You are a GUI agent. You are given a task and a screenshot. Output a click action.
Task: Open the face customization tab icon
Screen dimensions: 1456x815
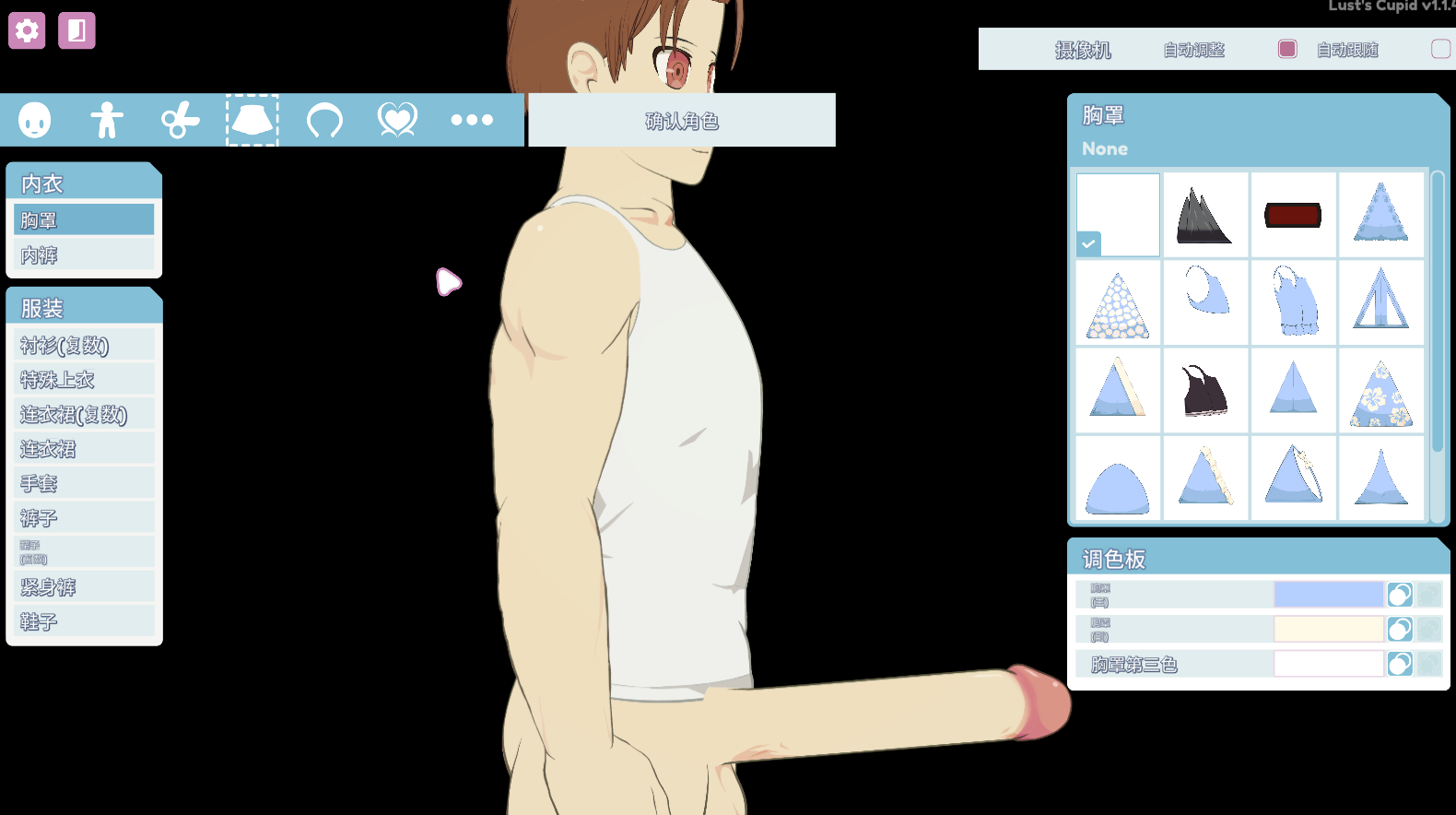(x=35, y=120)
